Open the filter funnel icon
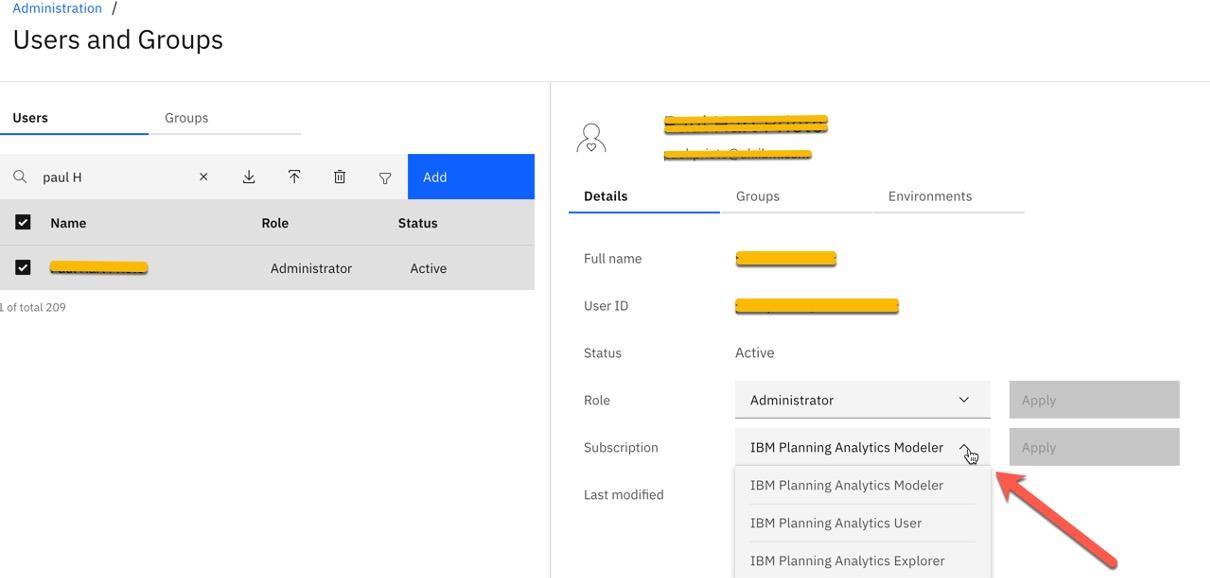This screenshot has height=578, width=1210. point(385,178)
